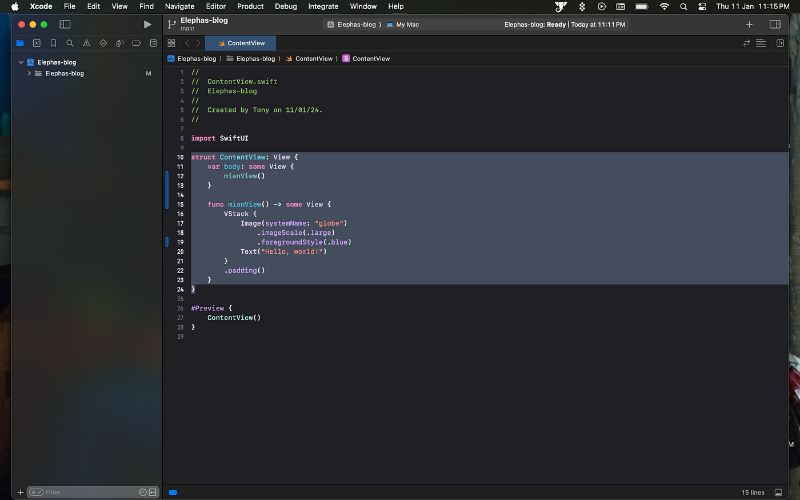Open the related items grid menu
800x500 pixels.
[x=171, y=43]
